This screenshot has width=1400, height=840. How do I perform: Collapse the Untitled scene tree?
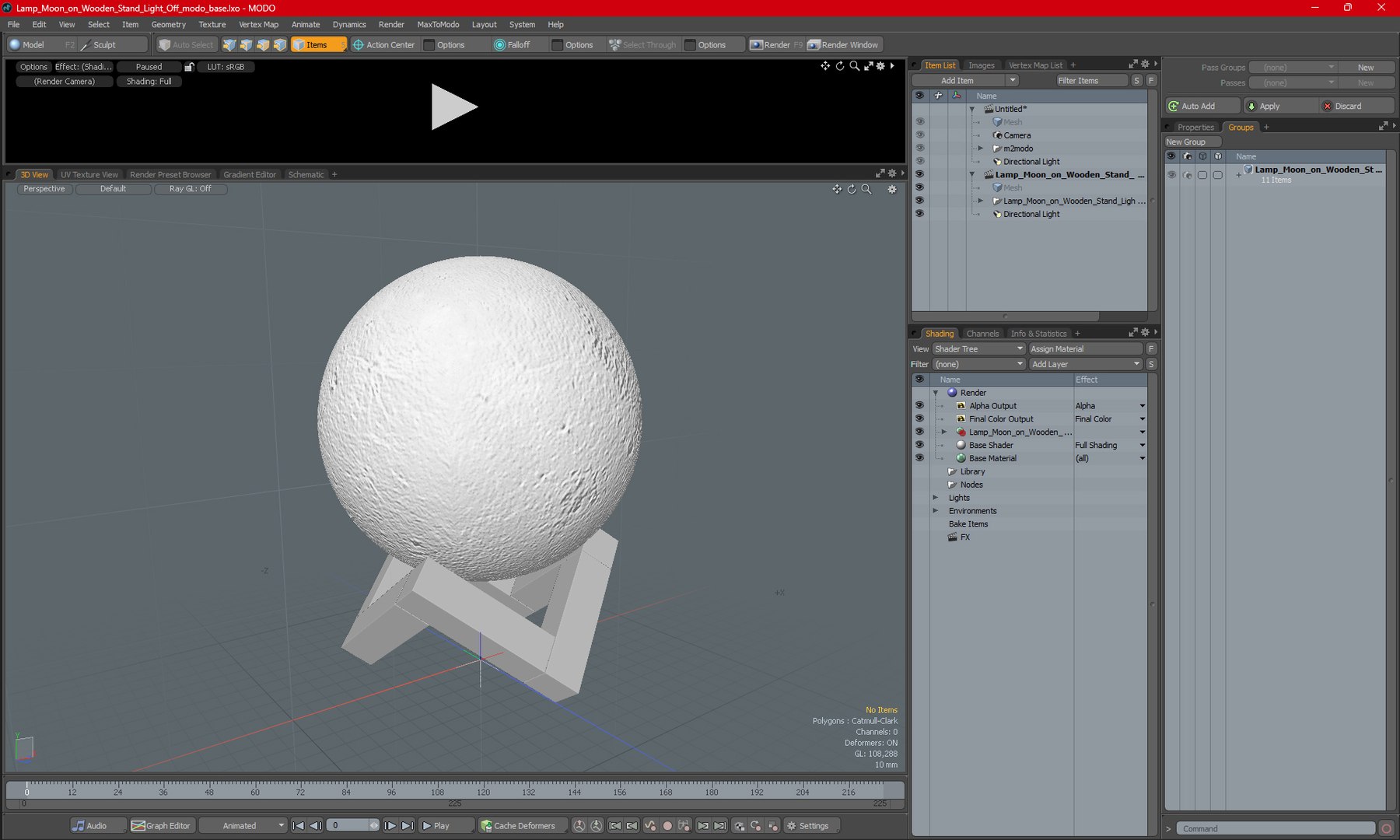tap(972, 109)
